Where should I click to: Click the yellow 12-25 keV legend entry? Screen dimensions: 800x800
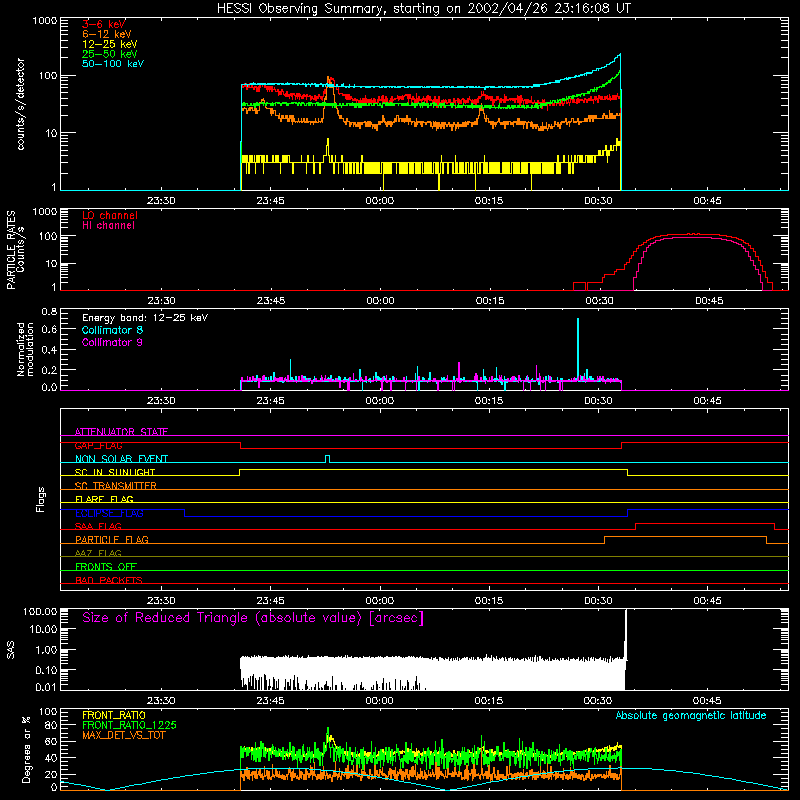(x=110, y=44)
